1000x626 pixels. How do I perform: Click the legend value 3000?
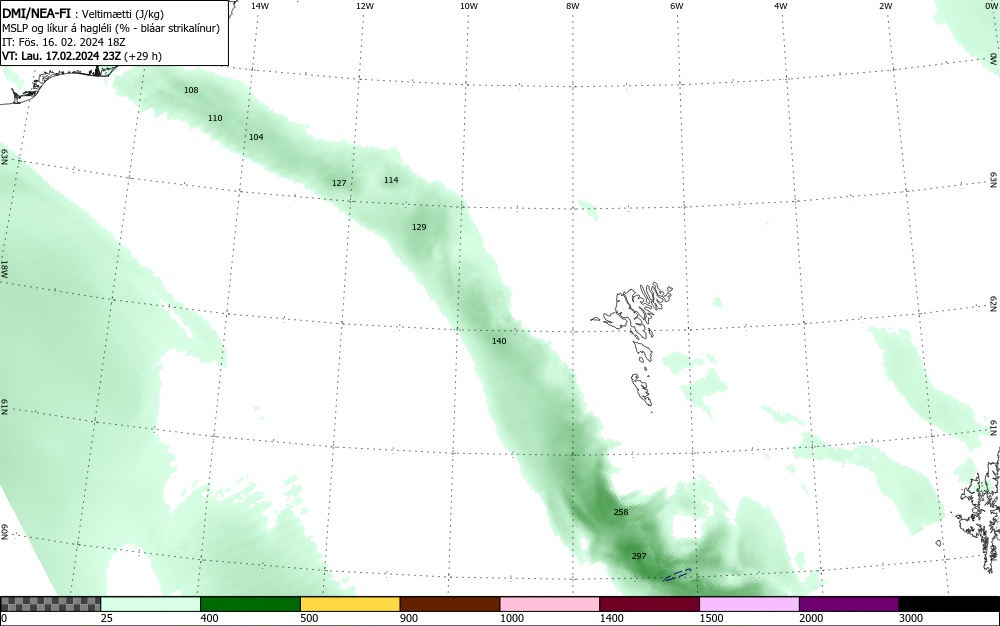911,618
